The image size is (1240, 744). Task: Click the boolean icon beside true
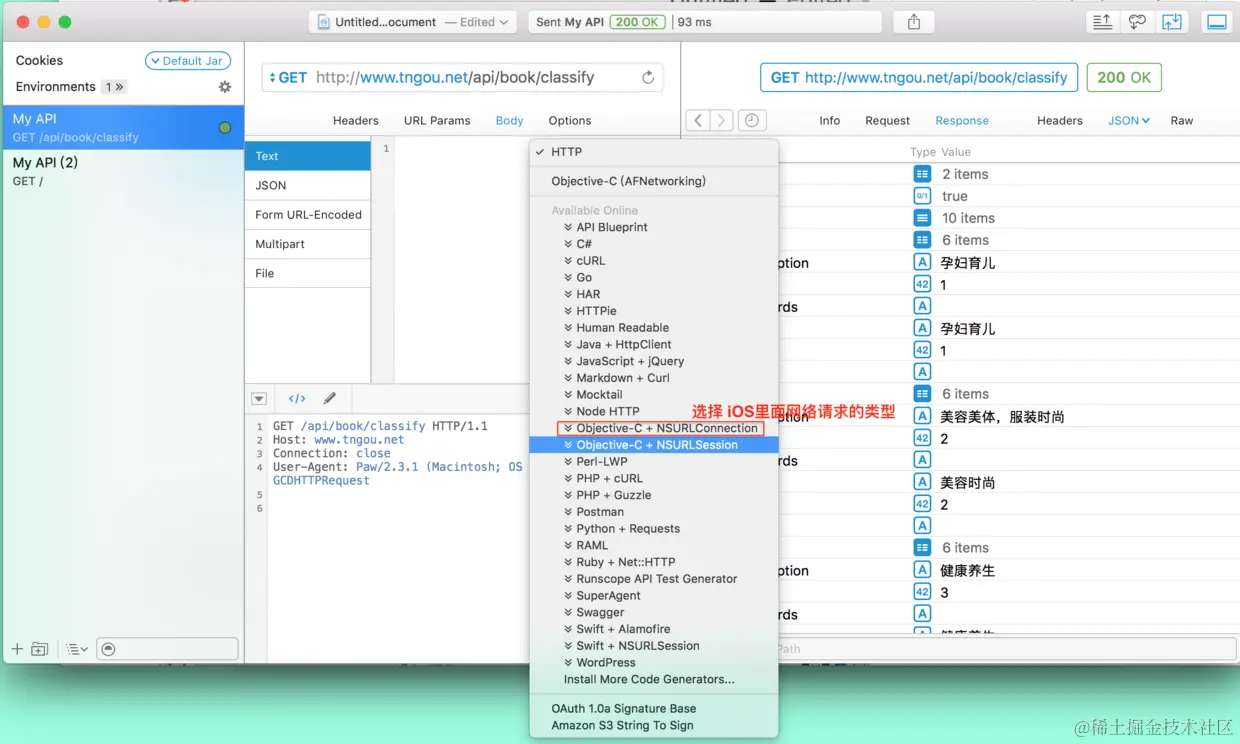pos(922,196)
